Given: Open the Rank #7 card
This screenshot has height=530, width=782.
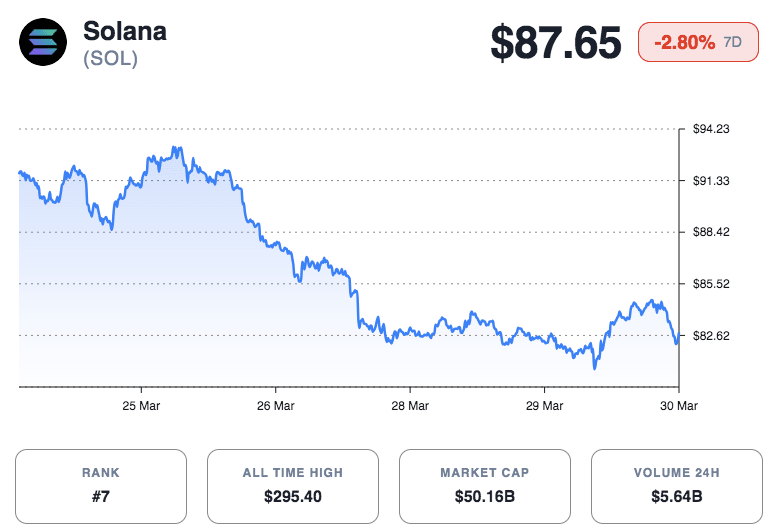Looking at the screenshot, I should pos(102,486).
